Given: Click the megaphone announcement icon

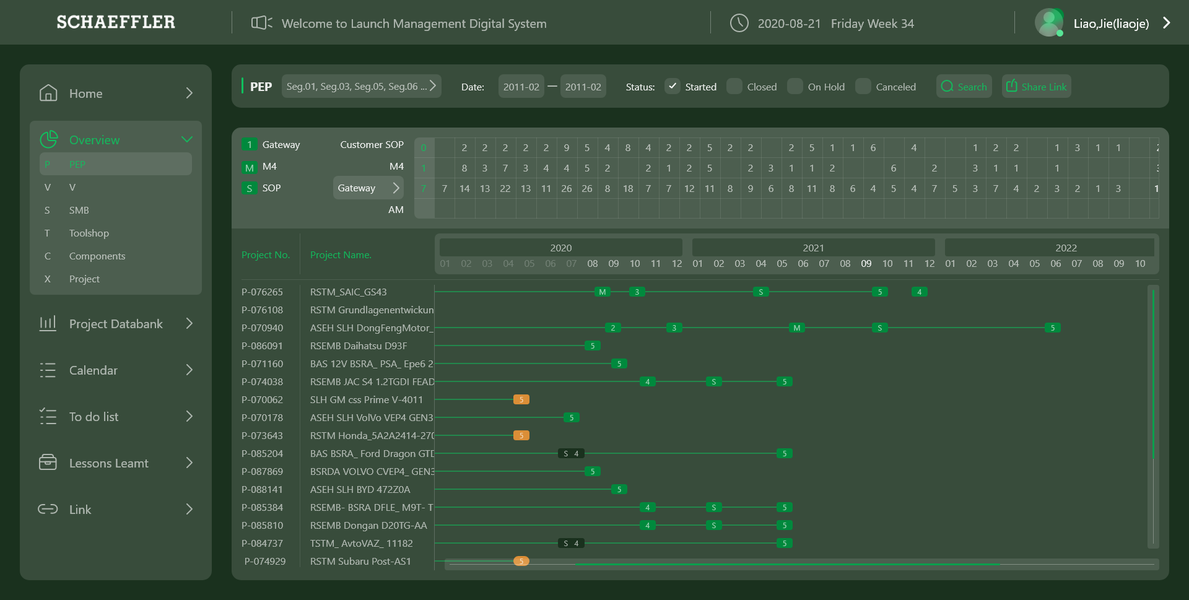Looking at the screenshot, I should [x=262, y=23].
